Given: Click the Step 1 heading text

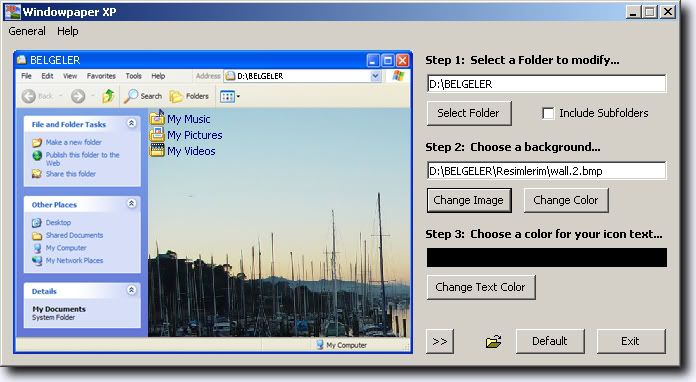Looking at the screenshot, I should click(x=522, y=60).
